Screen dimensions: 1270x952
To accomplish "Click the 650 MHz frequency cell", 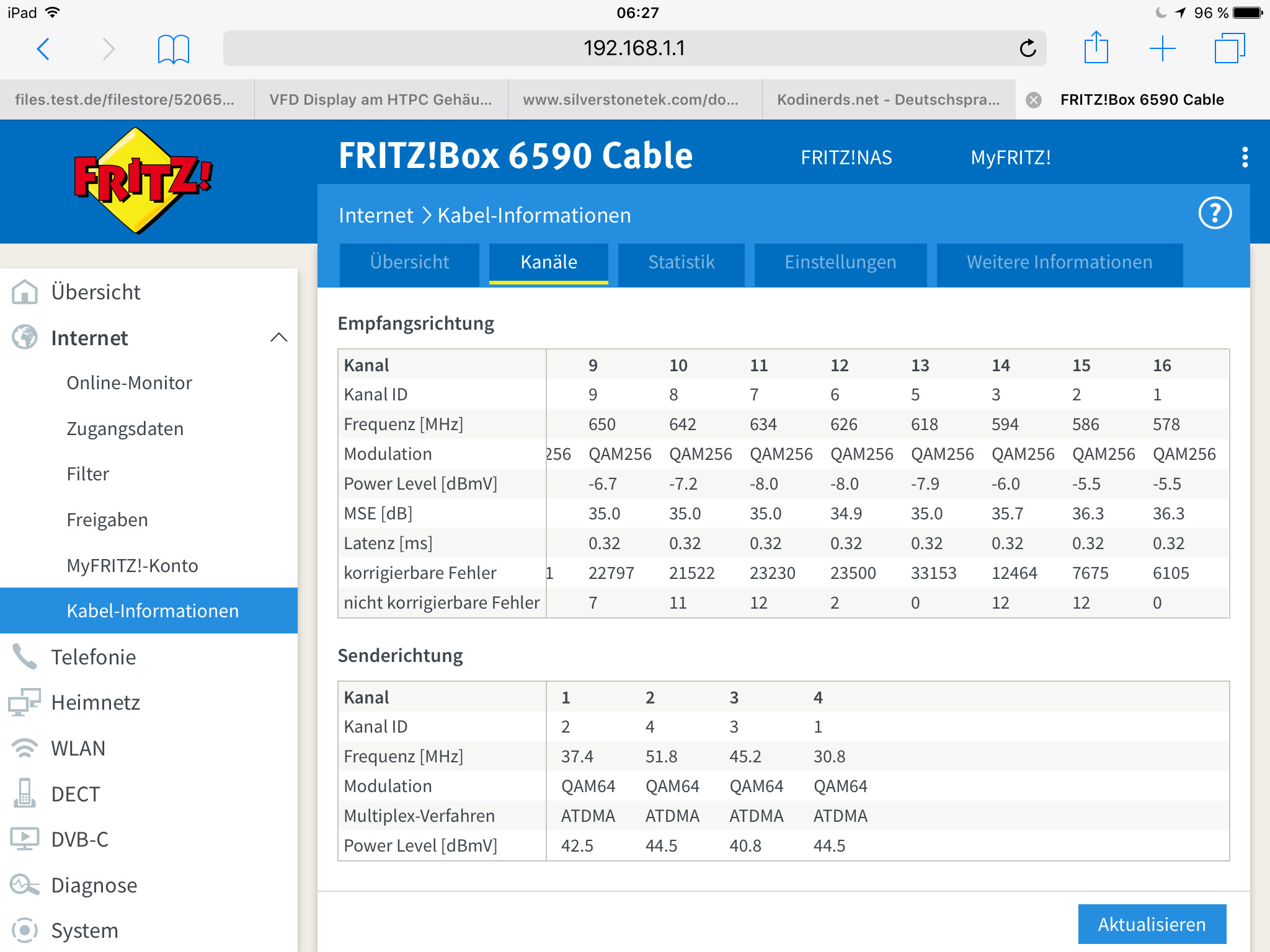I will pyautogui.click(x=602, y=425).
